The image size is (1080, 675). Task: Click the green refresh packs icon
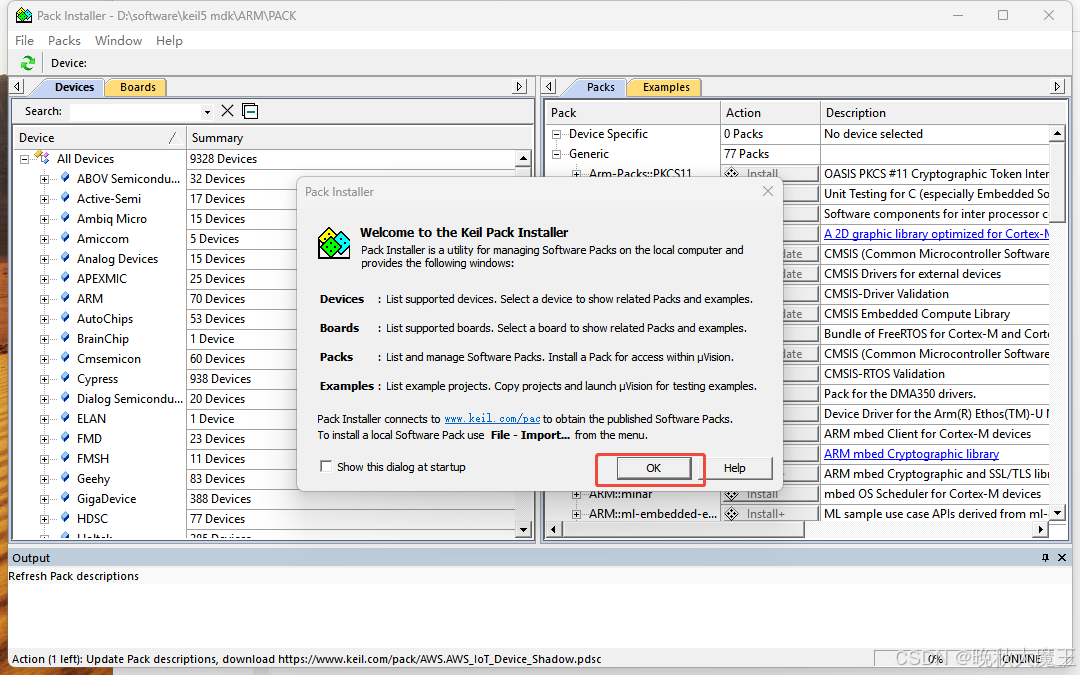28,63
